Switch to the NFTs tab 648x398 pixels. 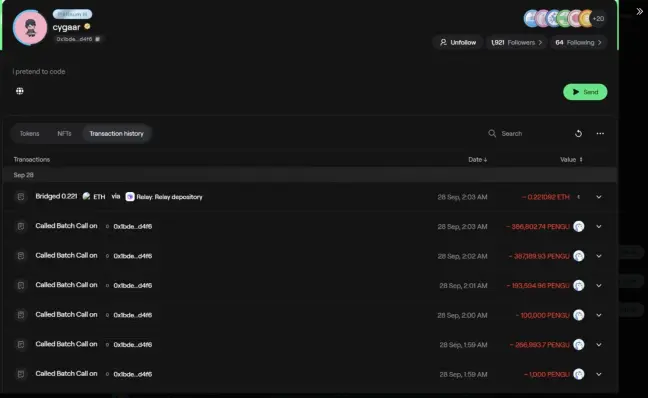[x=64, y=133]
